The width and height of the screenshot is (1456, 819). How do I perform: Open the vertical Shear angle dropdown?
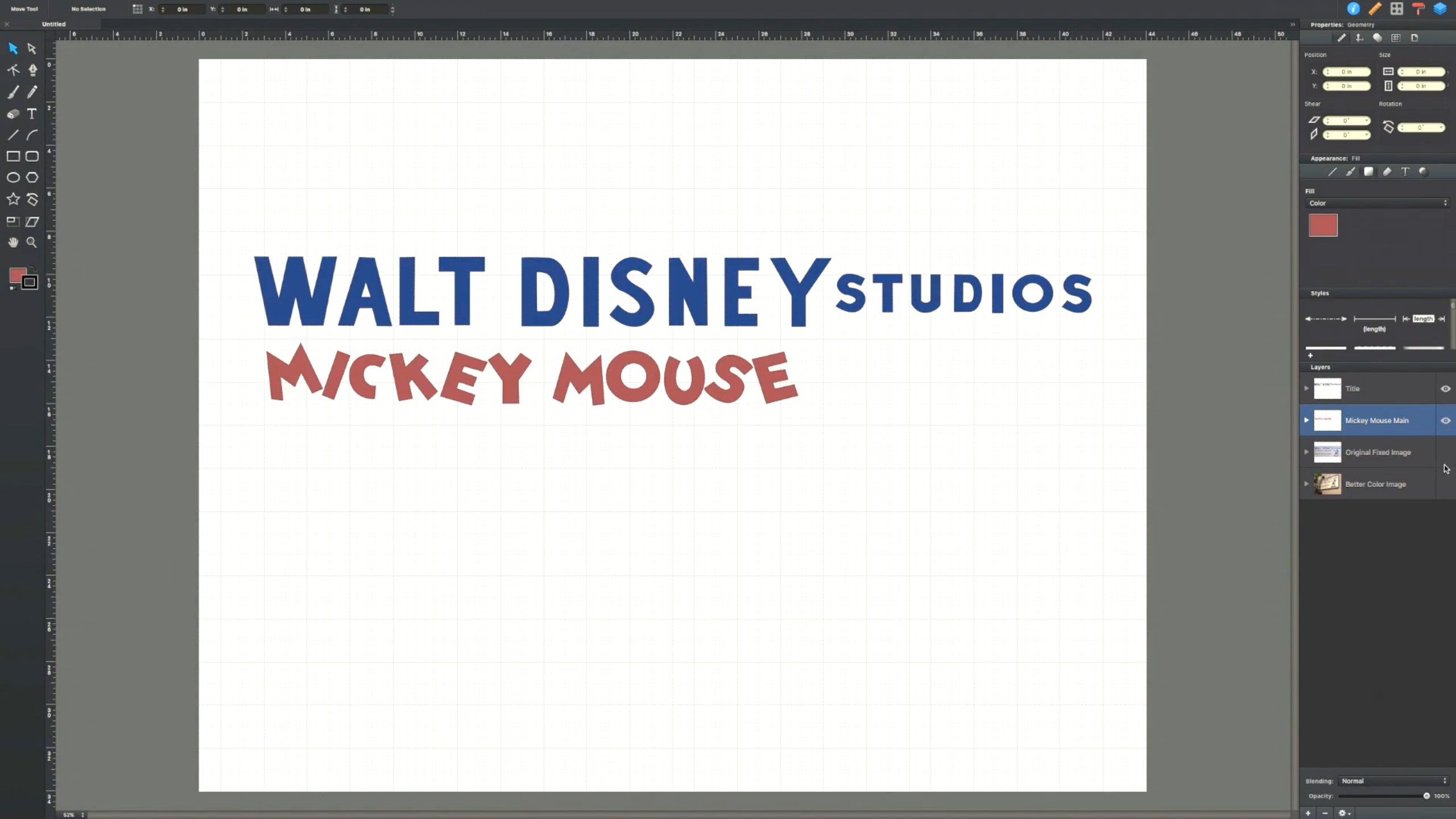pyautogui.click(x=1367, y=135)
